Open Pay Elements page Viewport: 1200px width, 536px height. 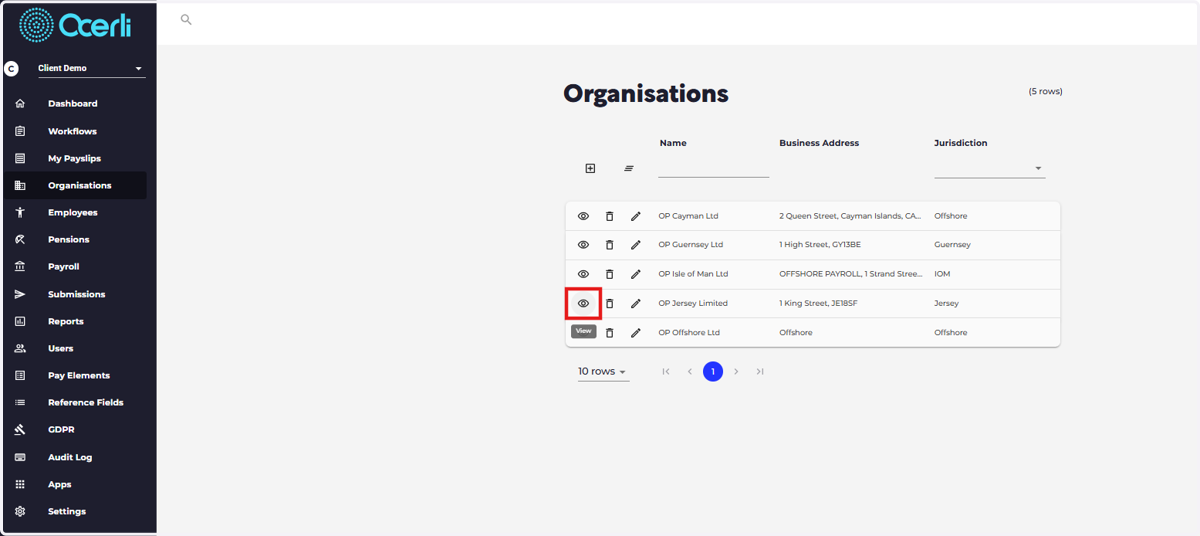(79, 375)
